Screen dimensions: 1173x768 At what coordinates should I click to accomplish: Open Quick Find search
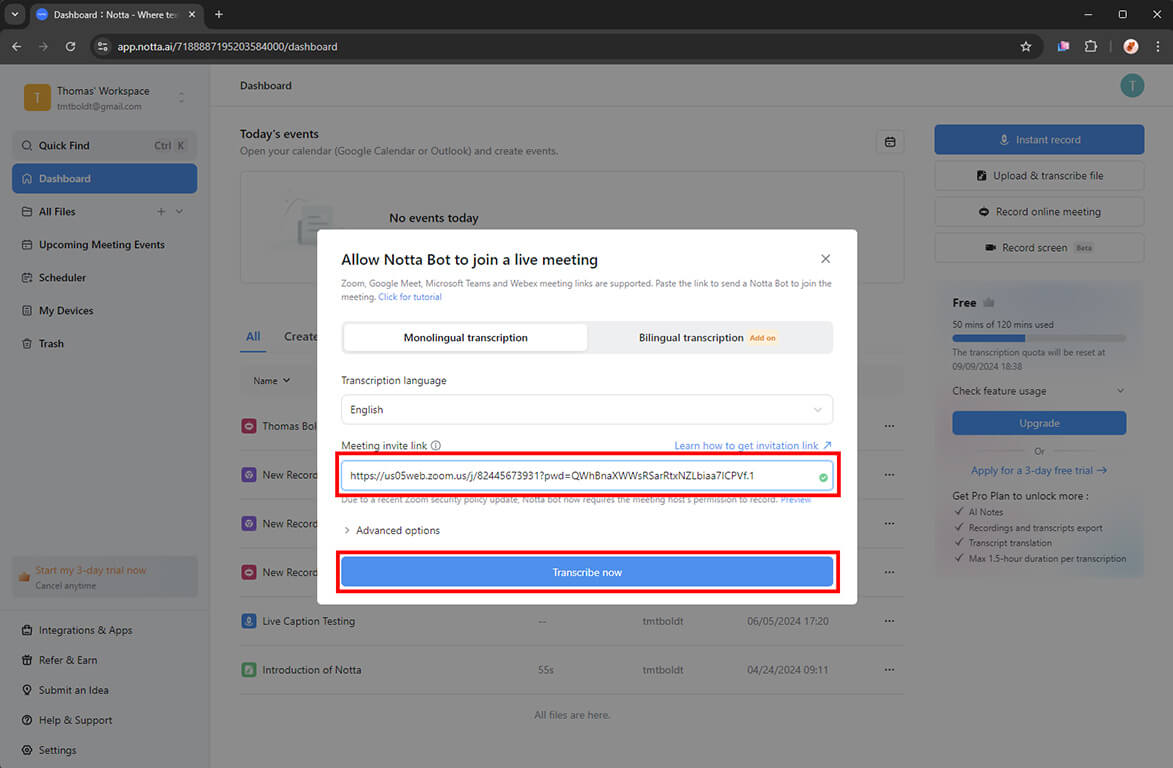tap(104, 146)
